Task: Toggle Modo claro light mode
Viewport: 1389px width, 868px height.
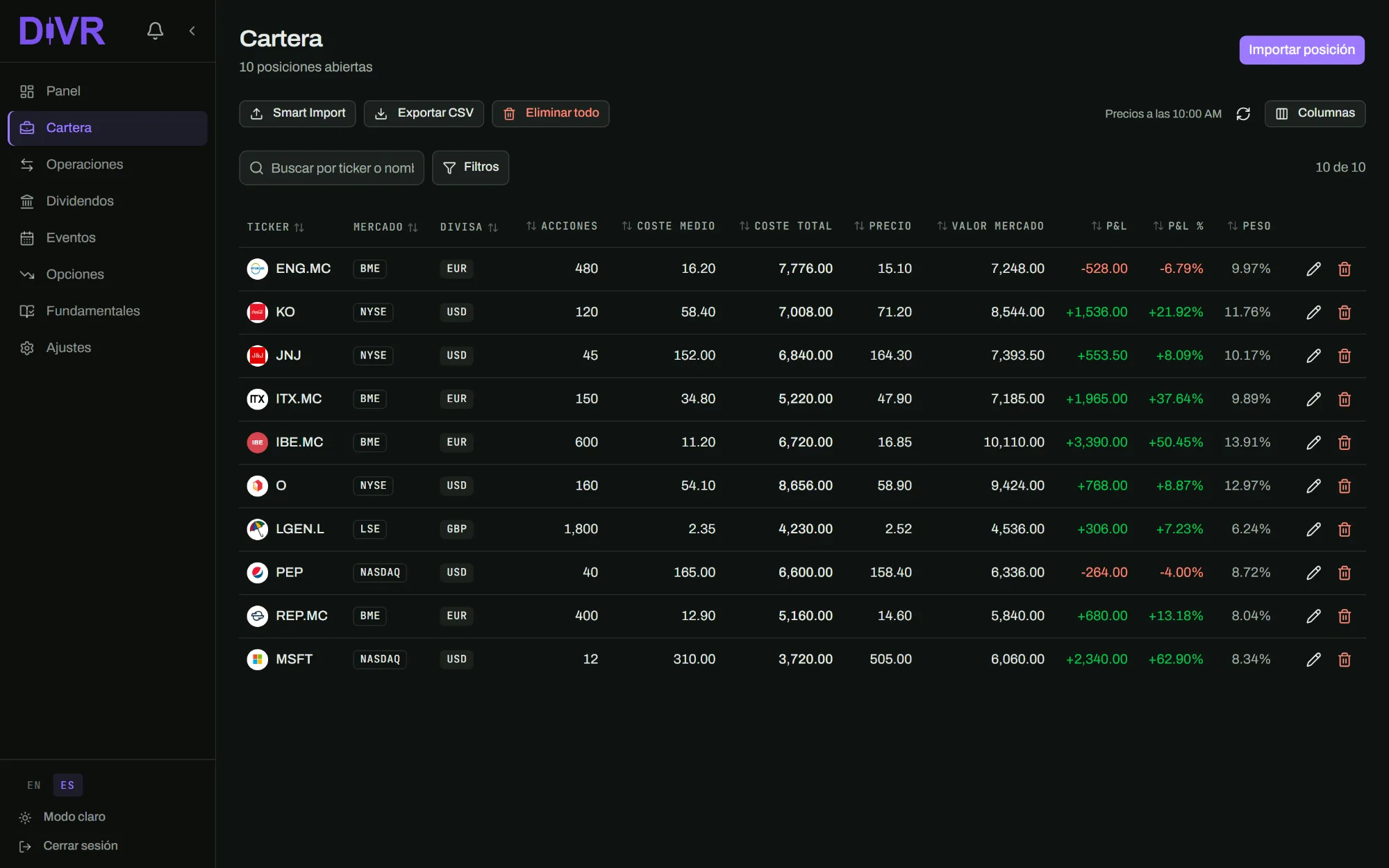Action: [x=63, y=817]
